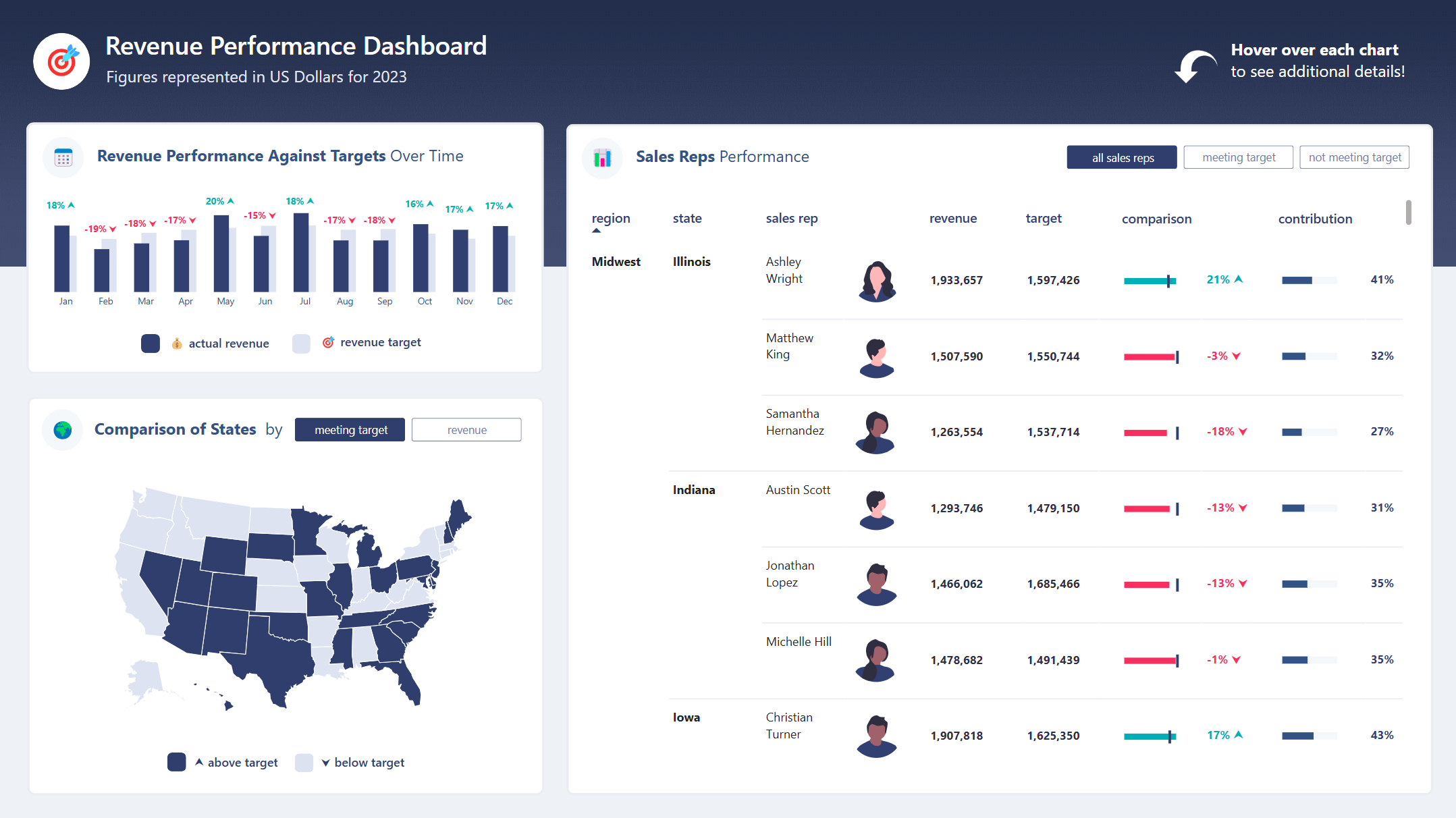Image resolution: width=1456 pixels, height=818 pixels.
Task: Click the sales reps table scrollbar
Action: (x=1408, y=213)
